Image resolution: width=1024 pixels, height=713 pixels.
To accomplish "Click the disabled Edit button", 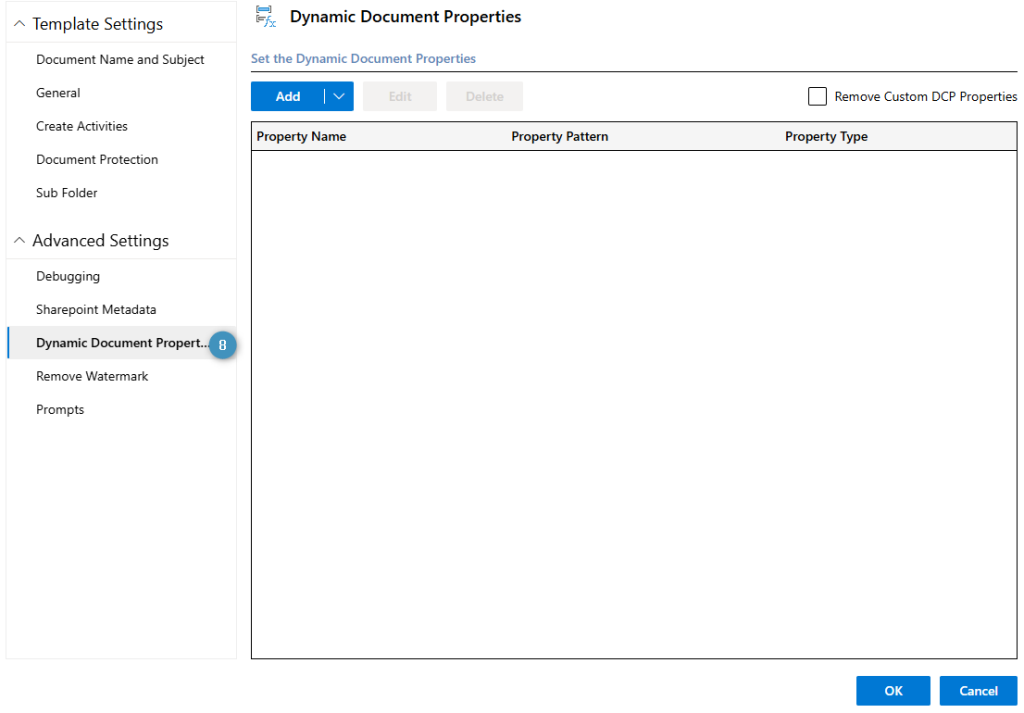I will click(399, 96).
